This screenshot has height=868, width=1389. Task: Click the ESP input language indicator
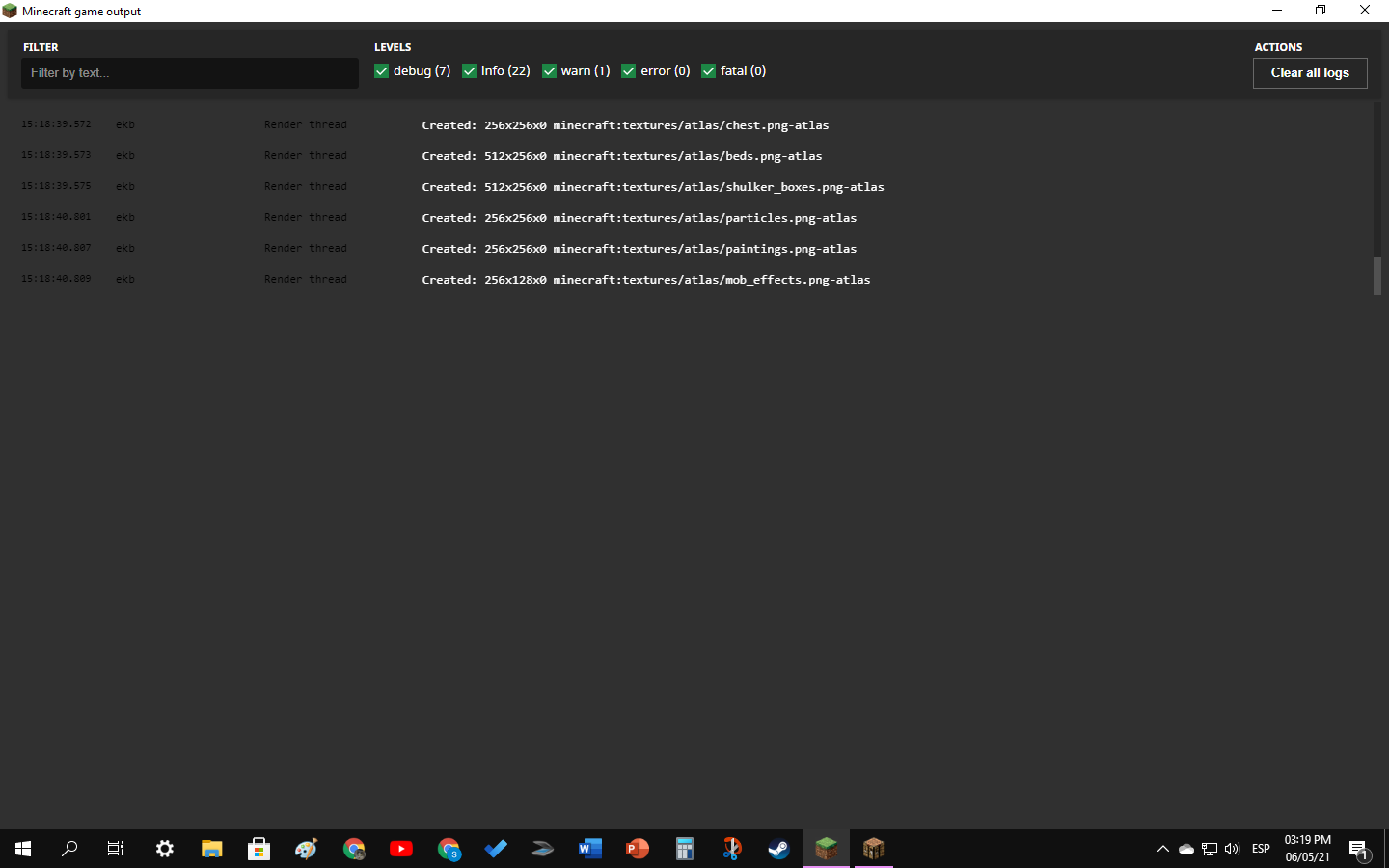point(1261,849)
